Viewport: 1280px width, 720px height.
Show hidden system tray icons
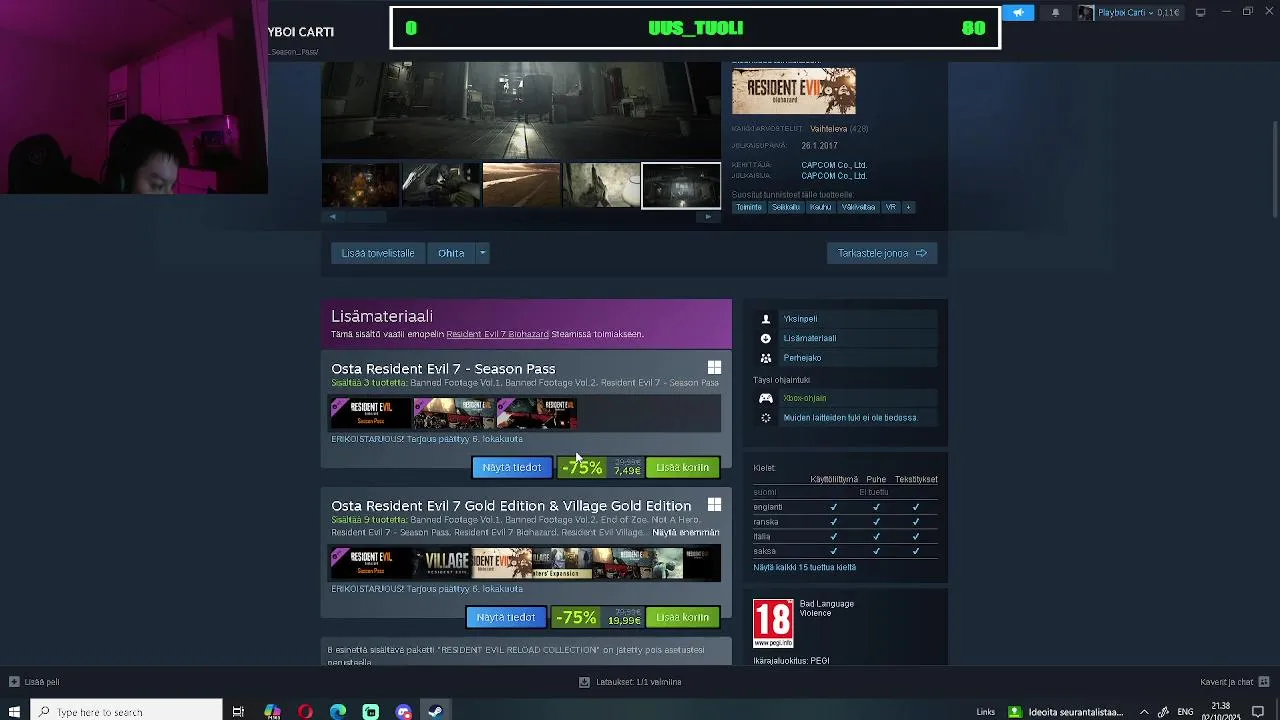tap(1144, 712)
